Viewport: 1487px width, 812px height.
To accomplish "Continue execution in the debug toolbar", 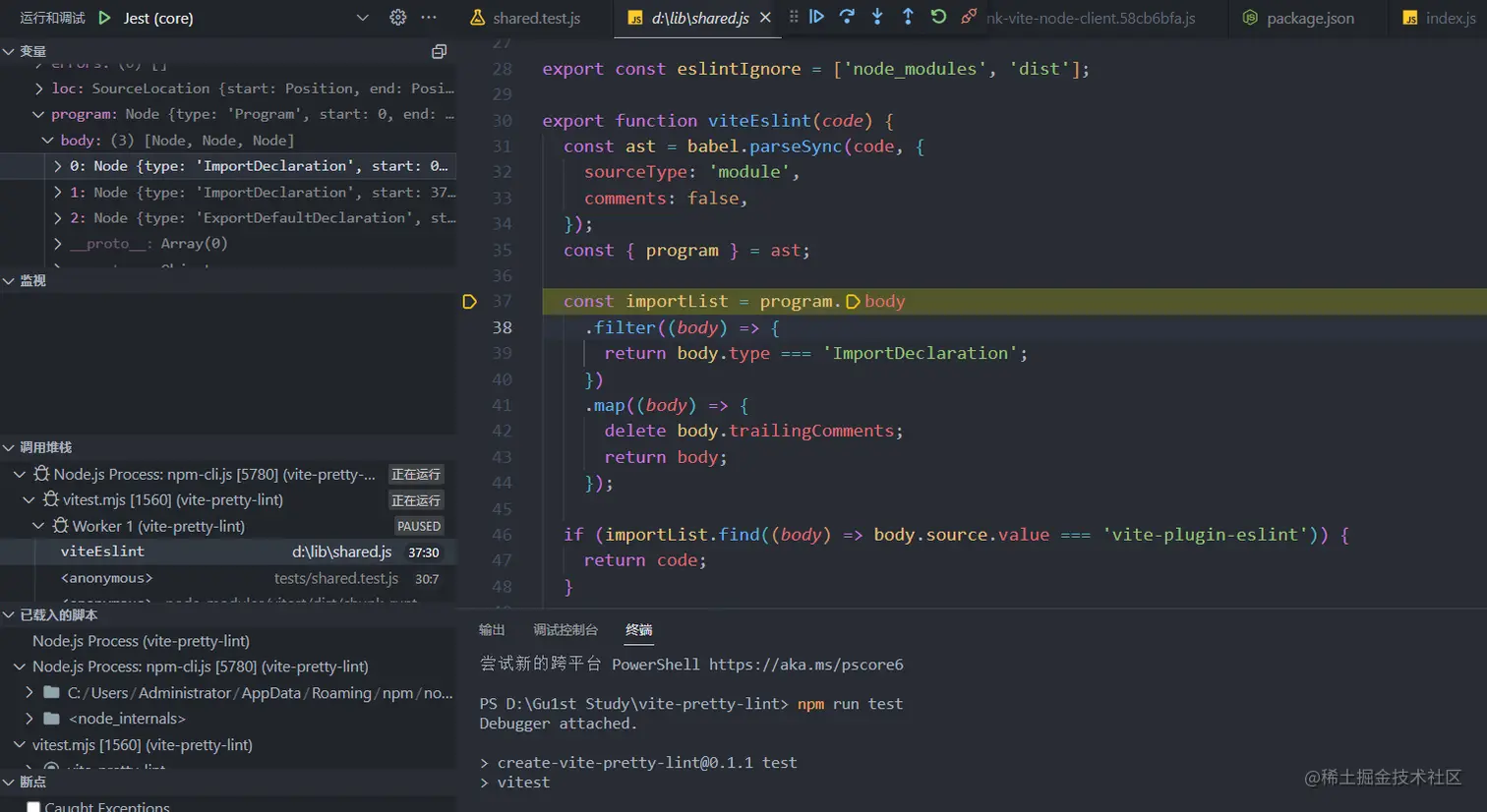I will click(x=816, y=17).
